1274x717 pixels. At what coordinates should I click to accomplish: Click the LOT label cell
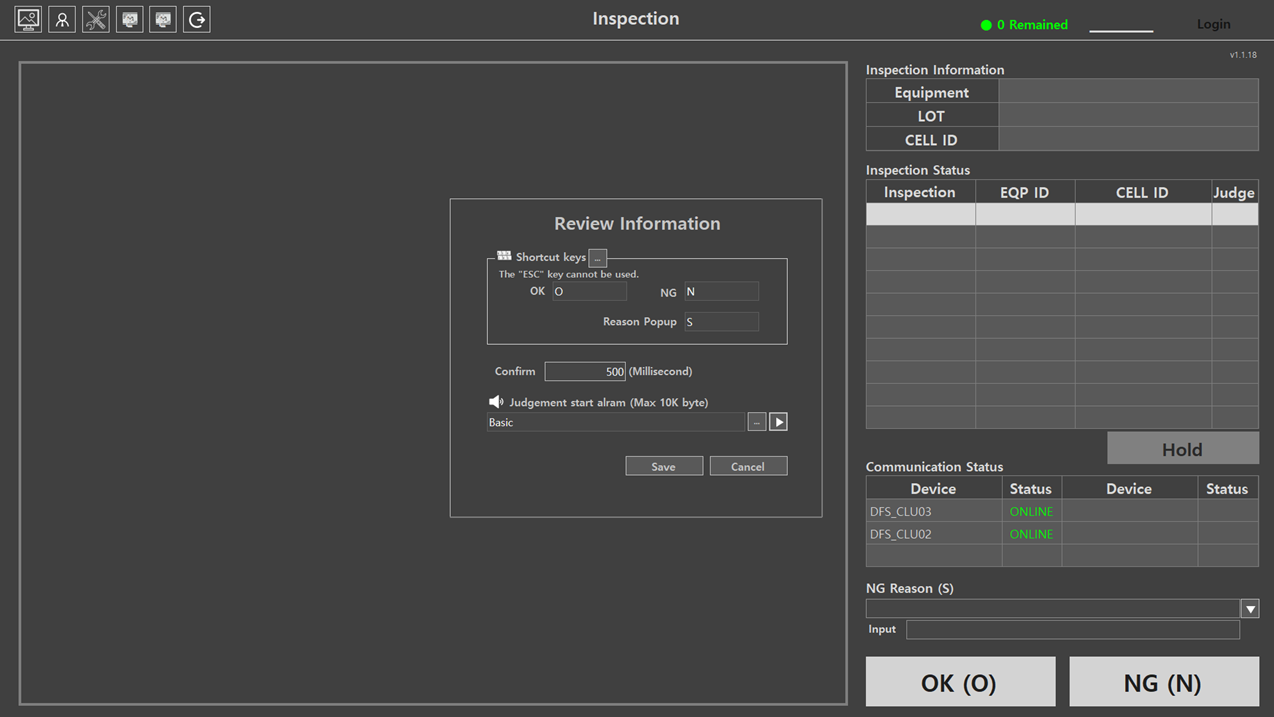coord(932,116)
